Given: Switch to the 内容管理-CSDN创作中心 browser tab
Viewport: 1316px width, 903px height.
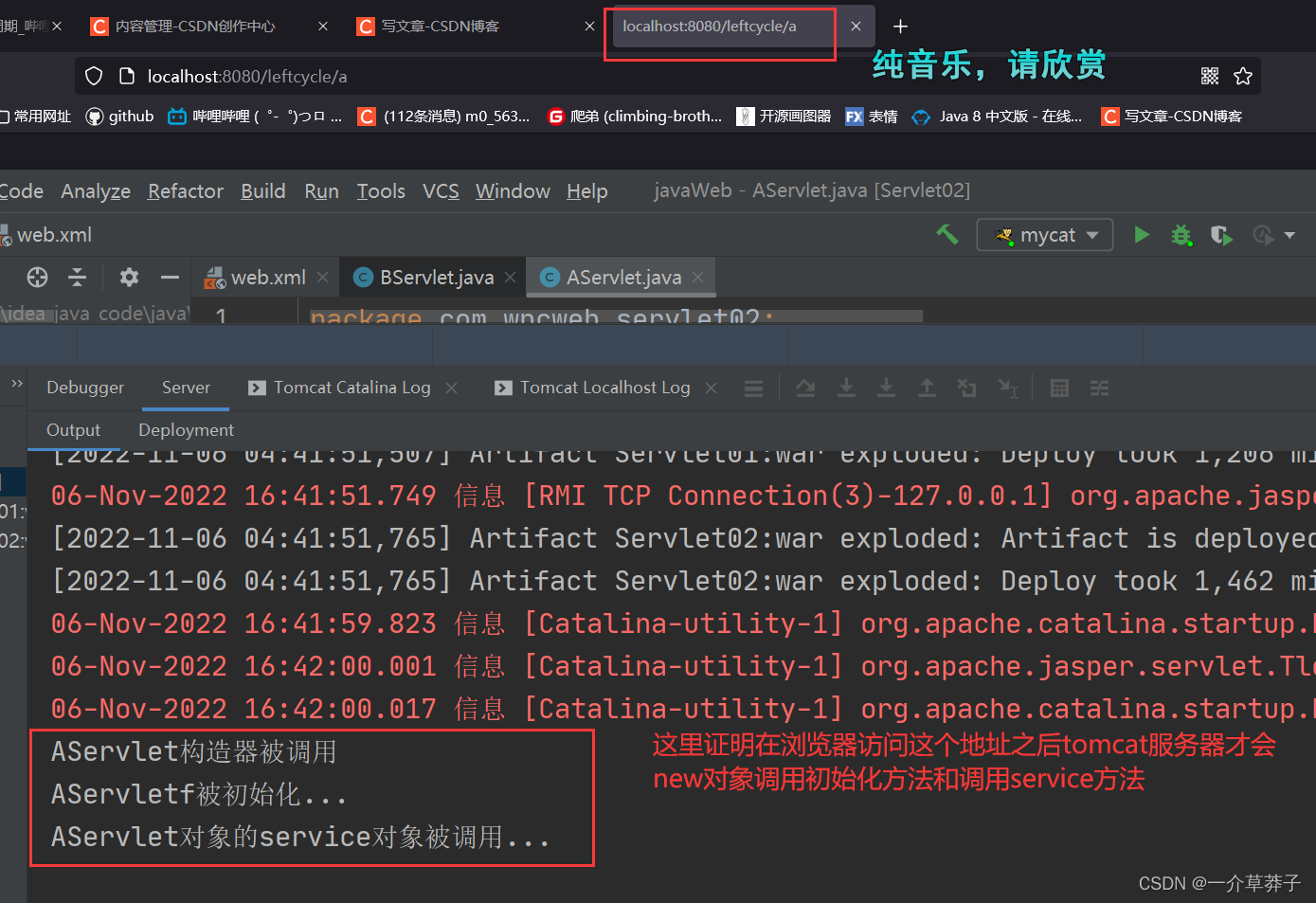Looking at the screenshot, I should tap(208, 27).
